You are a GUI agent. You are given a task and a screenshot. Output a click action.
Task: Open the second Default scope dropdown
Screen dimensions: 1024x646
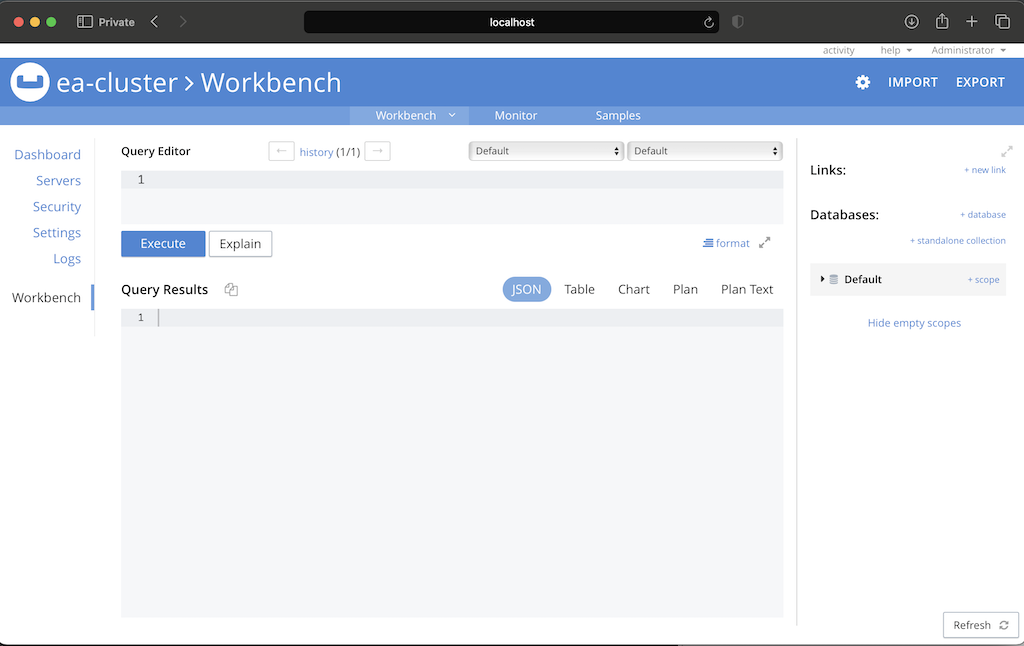[x=704, y=151]
